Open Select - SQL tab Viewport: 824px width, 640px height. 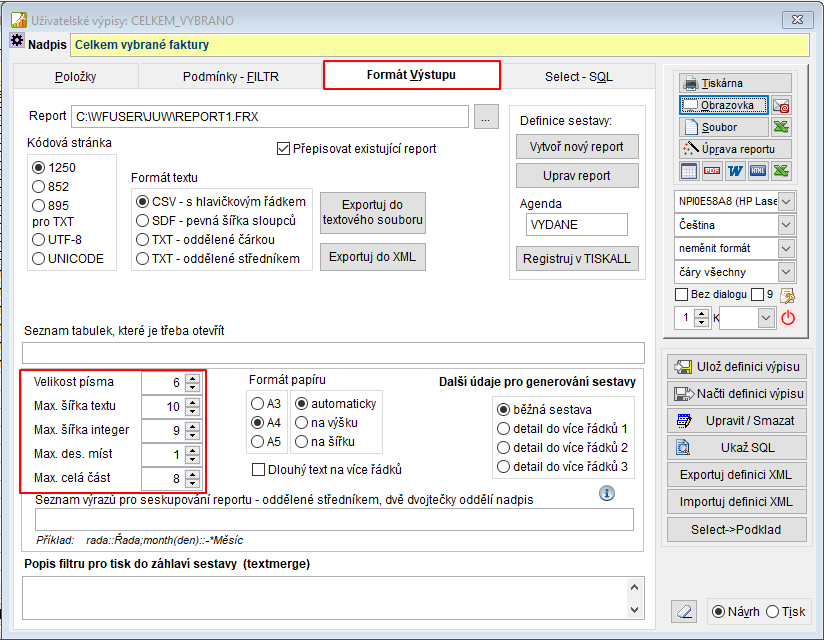pyautogui.click(x=579, y=77)
